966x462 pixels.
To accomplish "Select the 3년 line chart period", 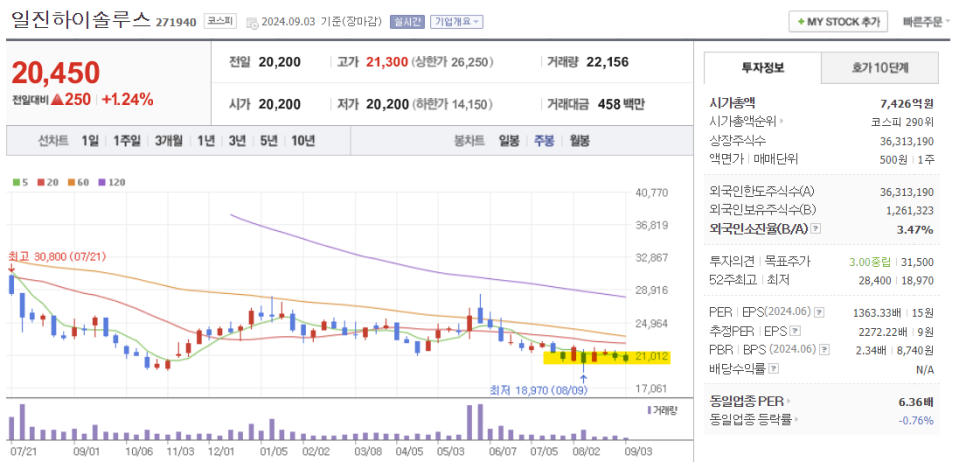I will click(237, 140).
